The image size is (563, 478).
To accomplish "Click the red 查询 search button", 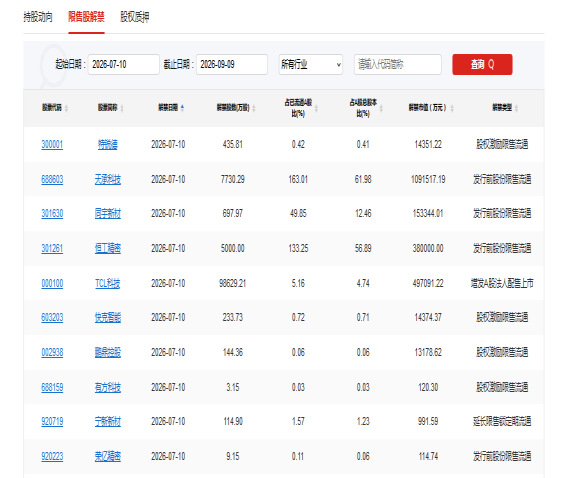I will pos(482,65).
